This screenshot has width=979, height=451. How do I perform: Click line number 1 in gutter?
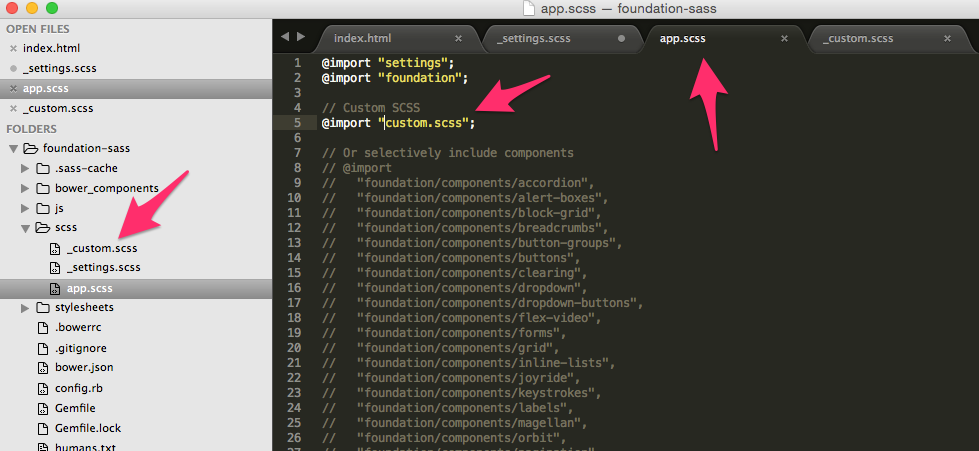(x=297, y=62)
